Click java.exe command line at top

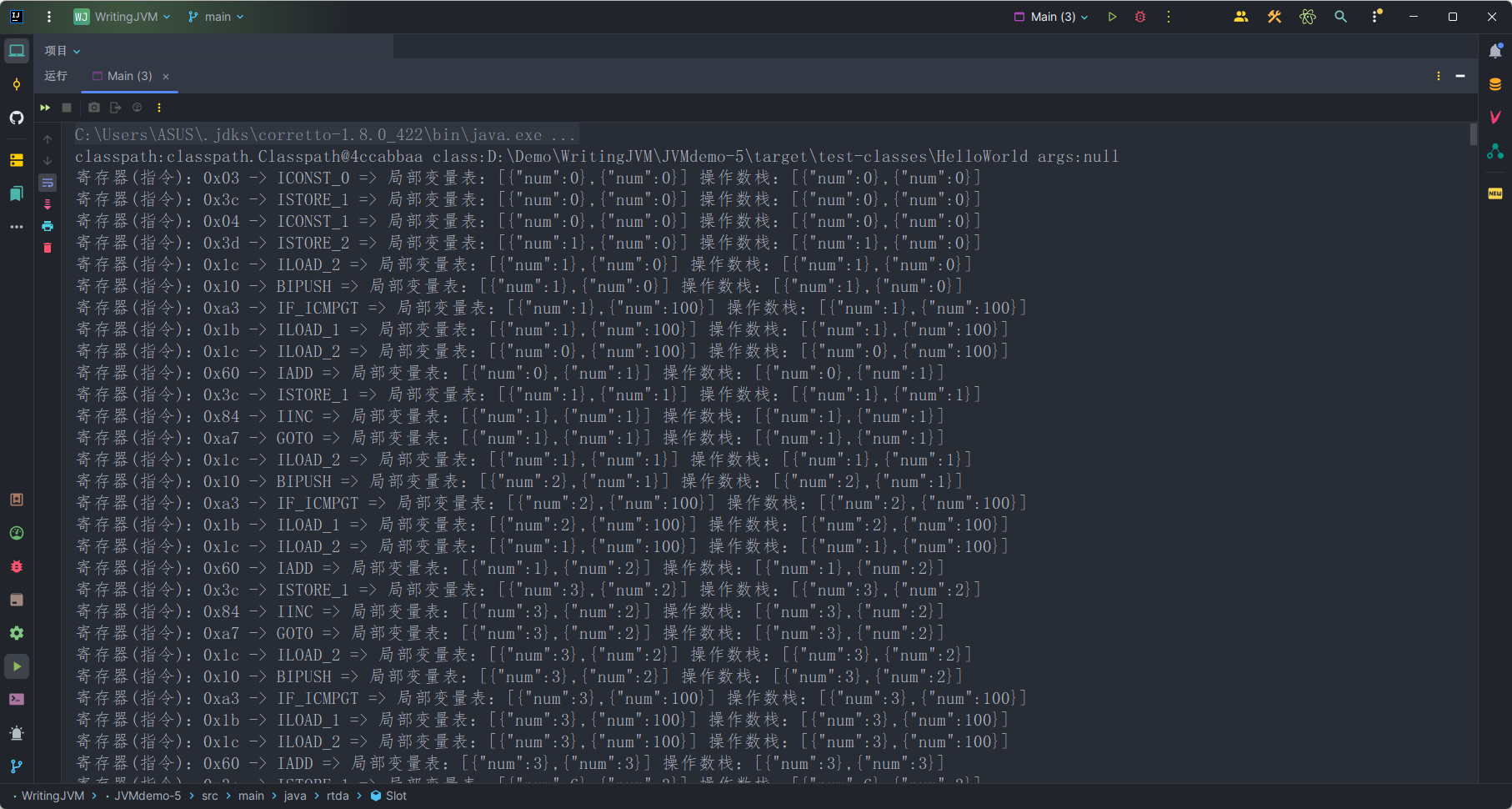tap(325, 134)
